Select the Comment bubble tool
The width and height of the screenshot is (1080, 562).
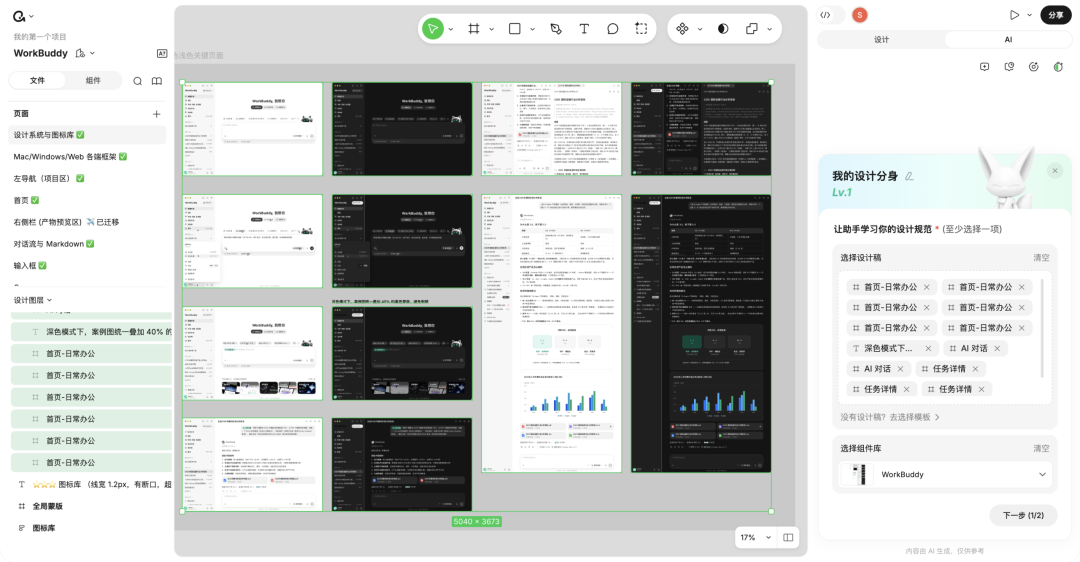point(612,29)
